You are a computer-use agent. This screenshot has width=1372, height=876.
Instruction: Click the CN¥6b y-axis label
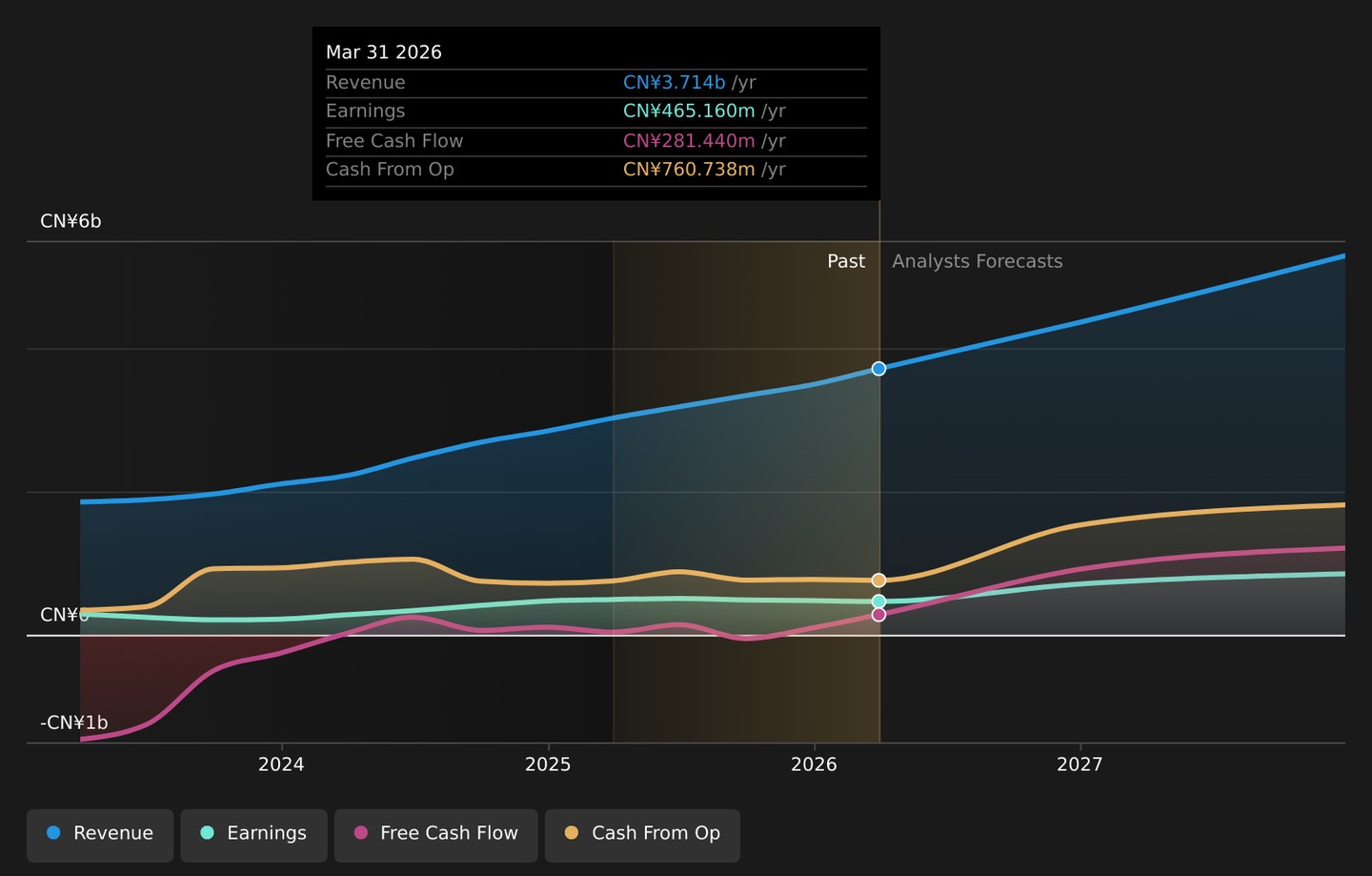pyautogui.click(x=71, y=221)
